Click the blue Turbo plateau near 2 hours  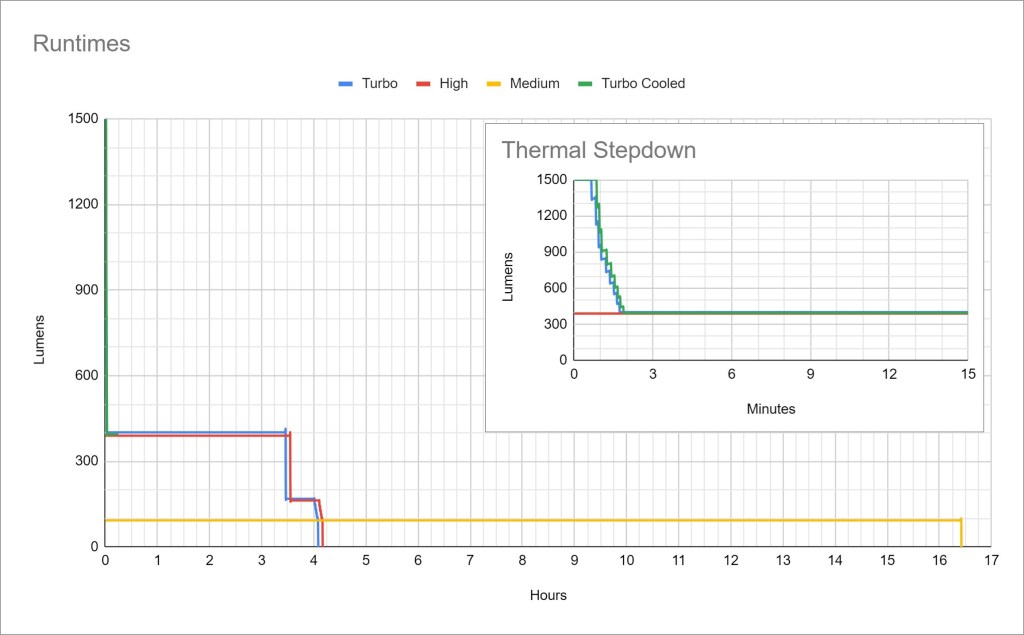pos(209,432)
